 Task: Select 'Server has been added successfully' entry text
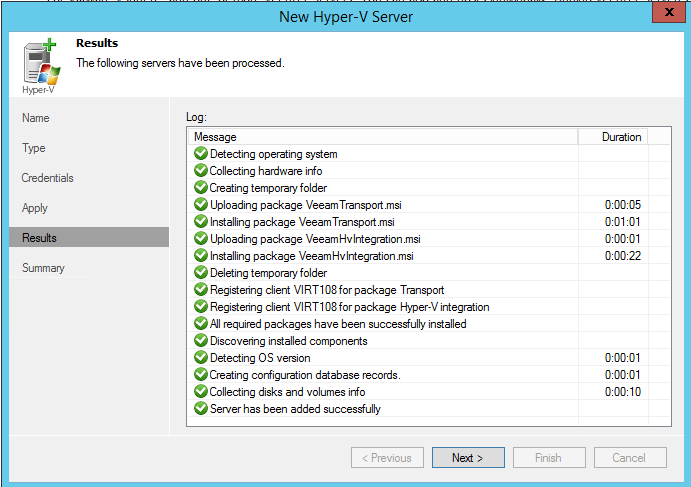[x=295, y=409]
